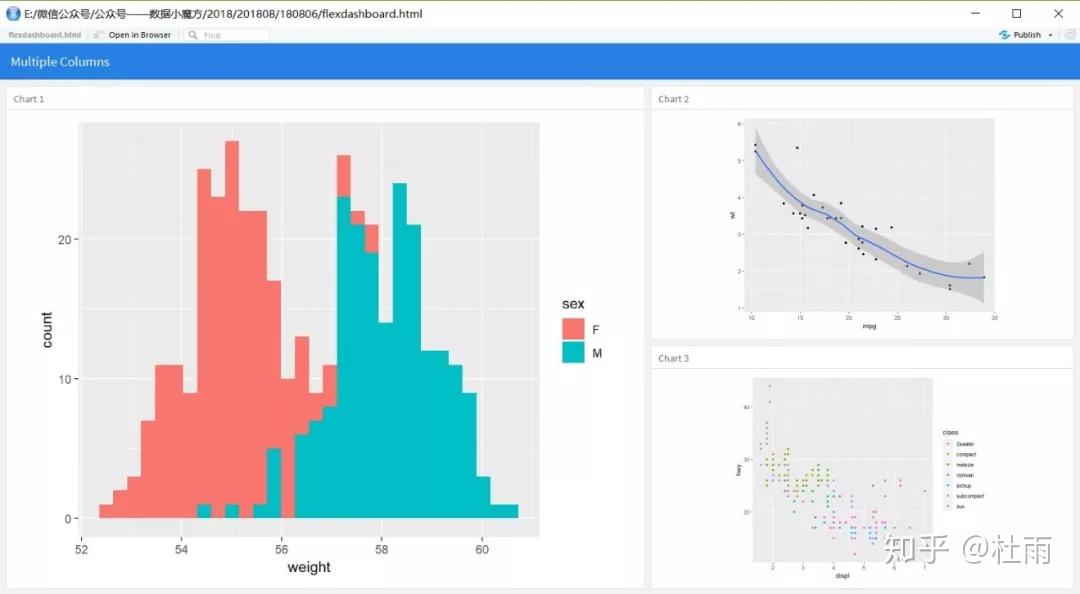Maximize the viewer window
This screenshot has width=1080, height=594.
[1017, 13]
